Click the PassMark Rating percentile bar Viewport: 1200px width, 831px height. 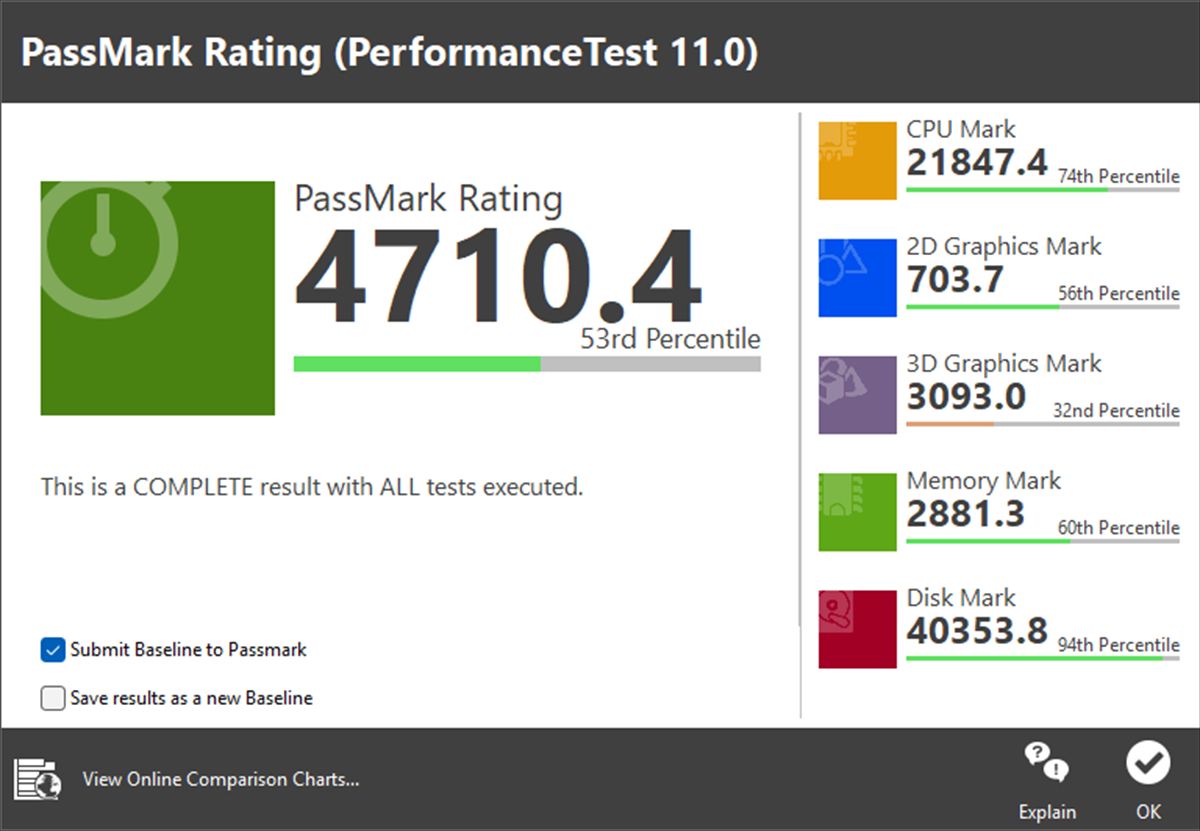(x=526, y=363)
